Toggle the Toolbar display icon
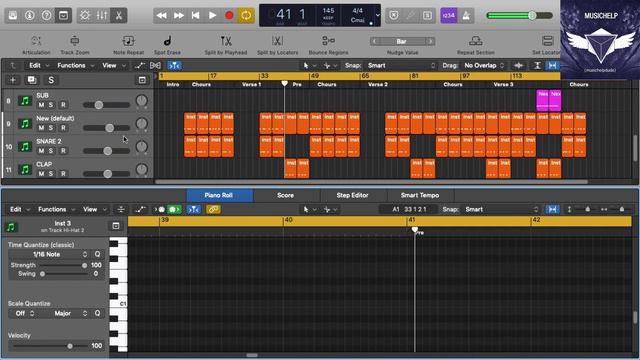Viewport: 640px width, 360px height. 63,16
